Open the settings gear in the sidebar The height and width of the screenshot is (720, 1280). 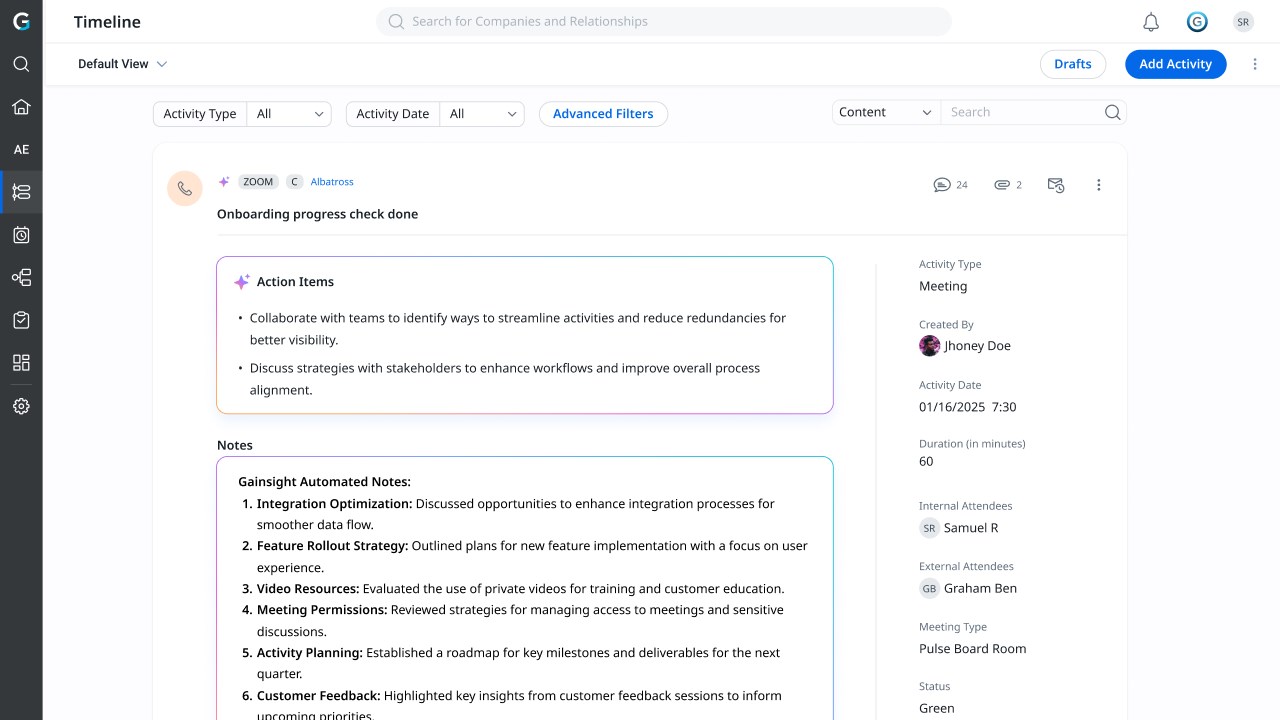[x=21, y=406]
